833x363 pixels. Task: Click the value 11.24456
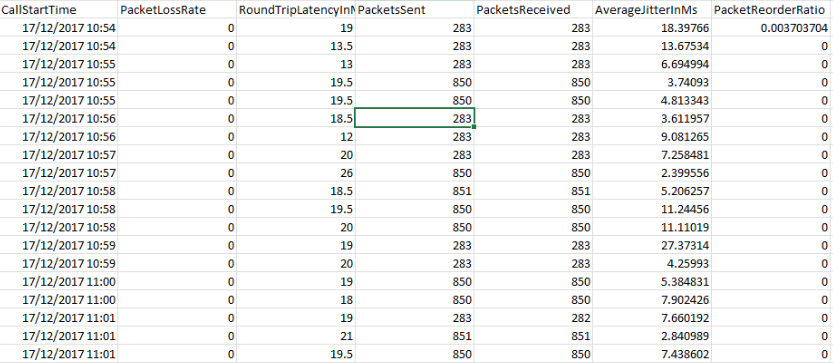click(x=652, y=209)
